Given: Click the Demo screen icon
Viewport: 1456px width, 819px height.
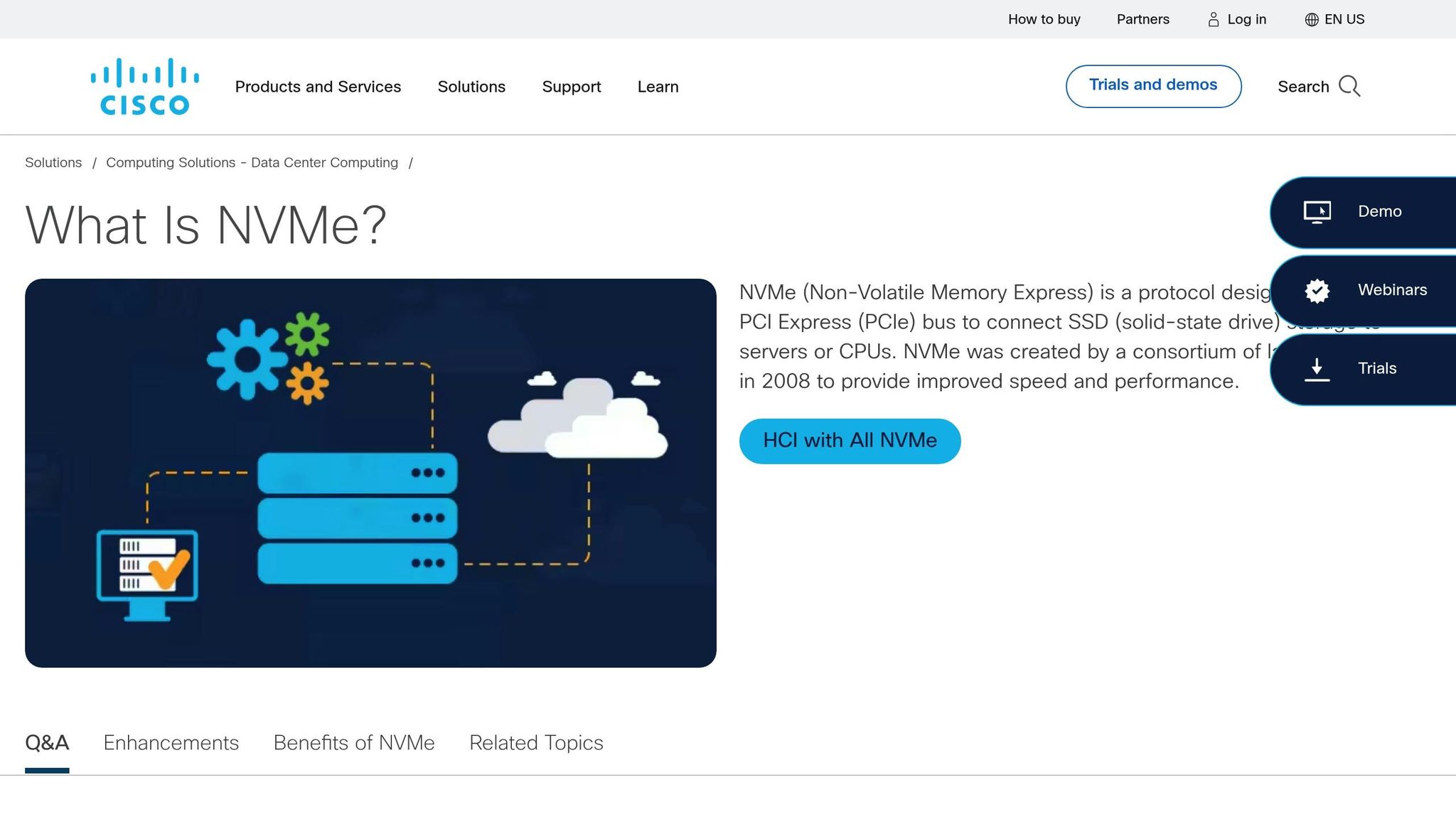Looking at the screenshot, I should [x=1317, y=211].
